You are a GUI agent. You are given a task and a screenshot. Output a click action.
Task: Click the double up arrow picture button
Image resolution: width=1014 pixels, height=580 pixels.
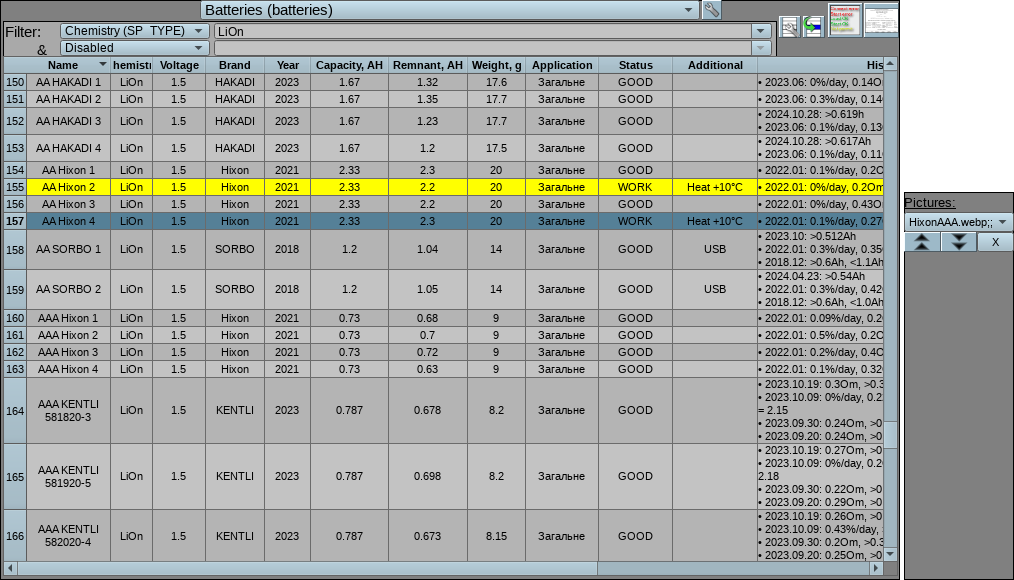pyautogui.click(x=922, y=242)
